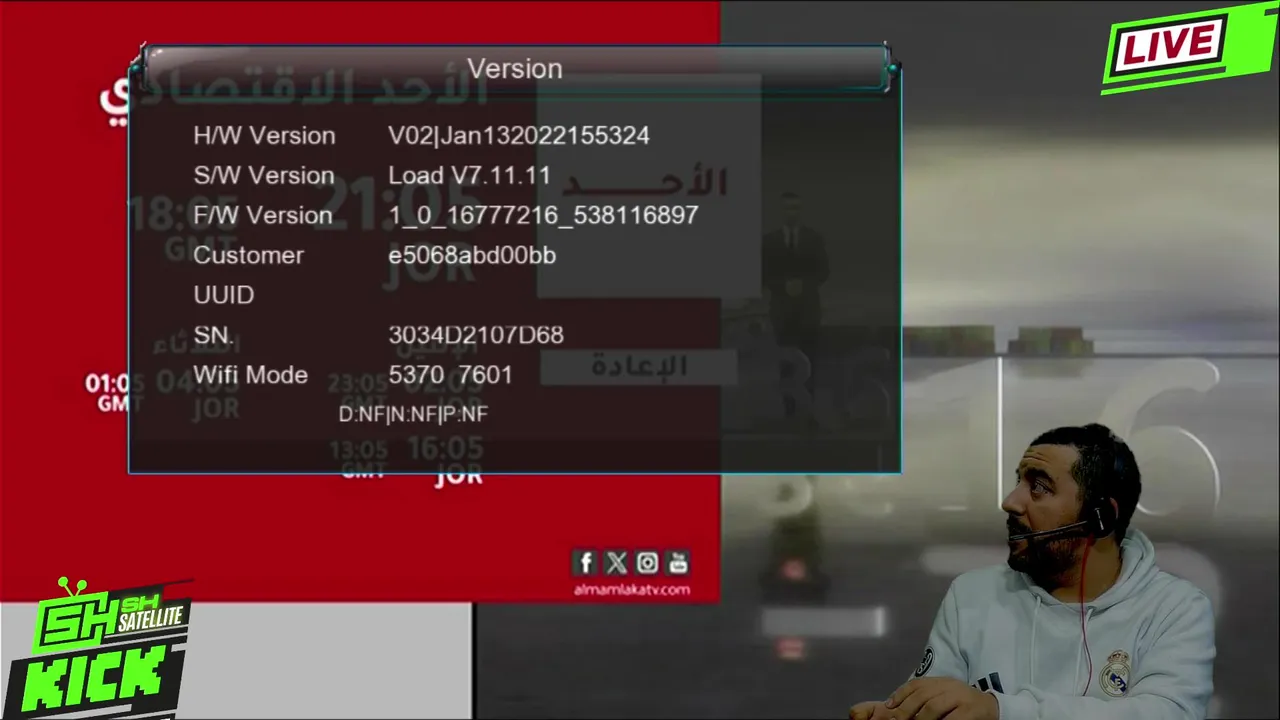
Task: Click the Instagram icon
Action: pos(647,563)
